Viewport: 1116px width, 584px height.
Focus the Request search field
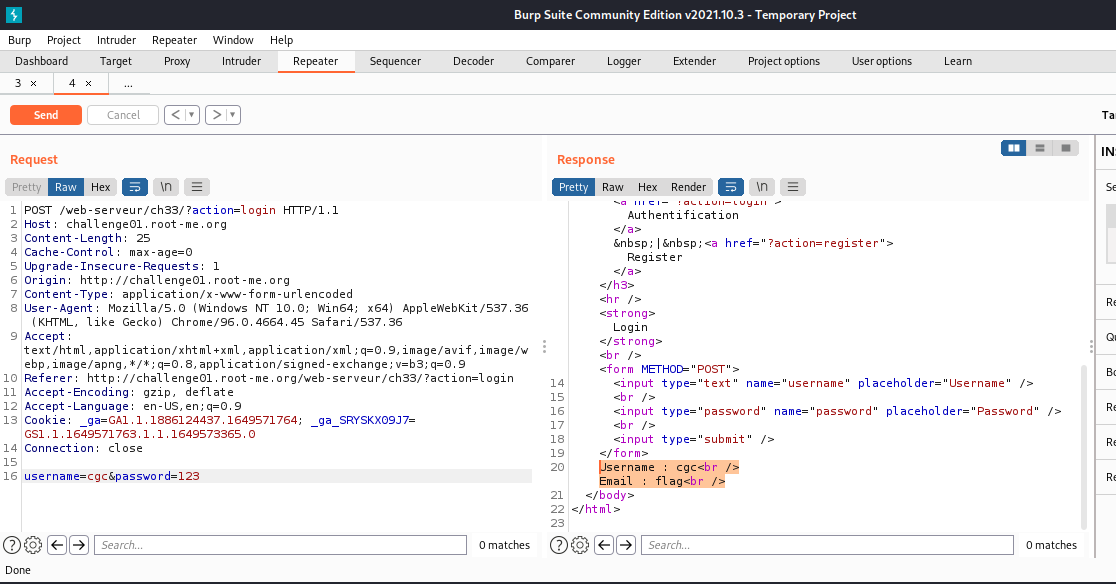pyautogui.click(x=280, y=545)
